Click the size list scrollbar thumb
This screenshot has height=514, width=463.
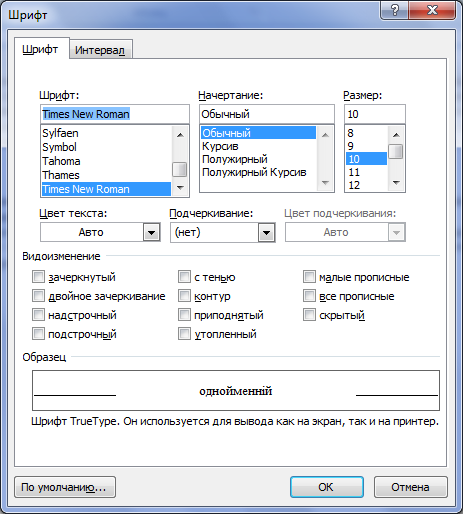pyautogui.click(x=396, y=151)
